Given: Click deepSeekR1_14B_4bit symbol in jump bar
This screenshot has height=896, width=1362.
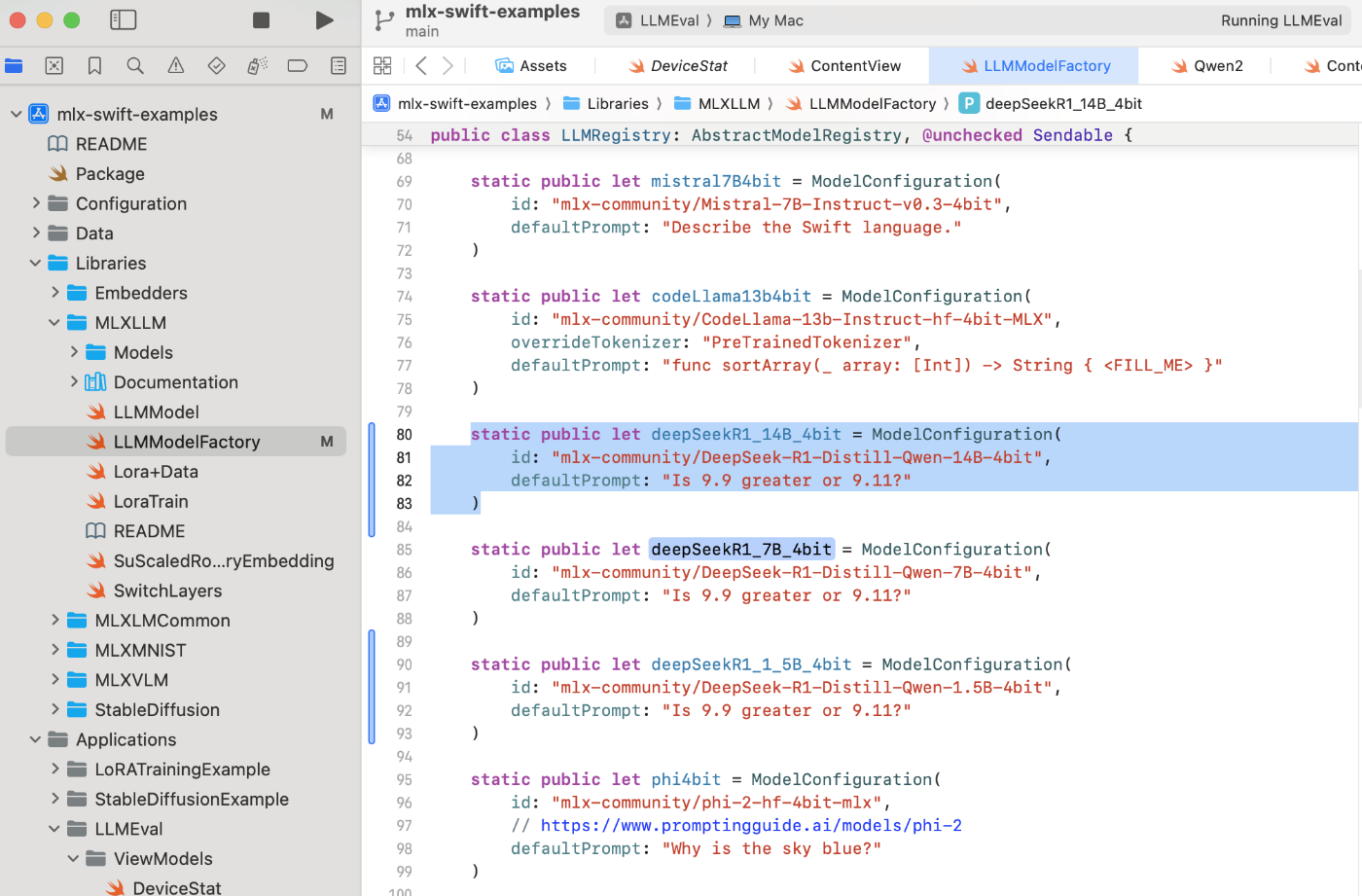Looking at the screenshot, I should point(1051,103).
